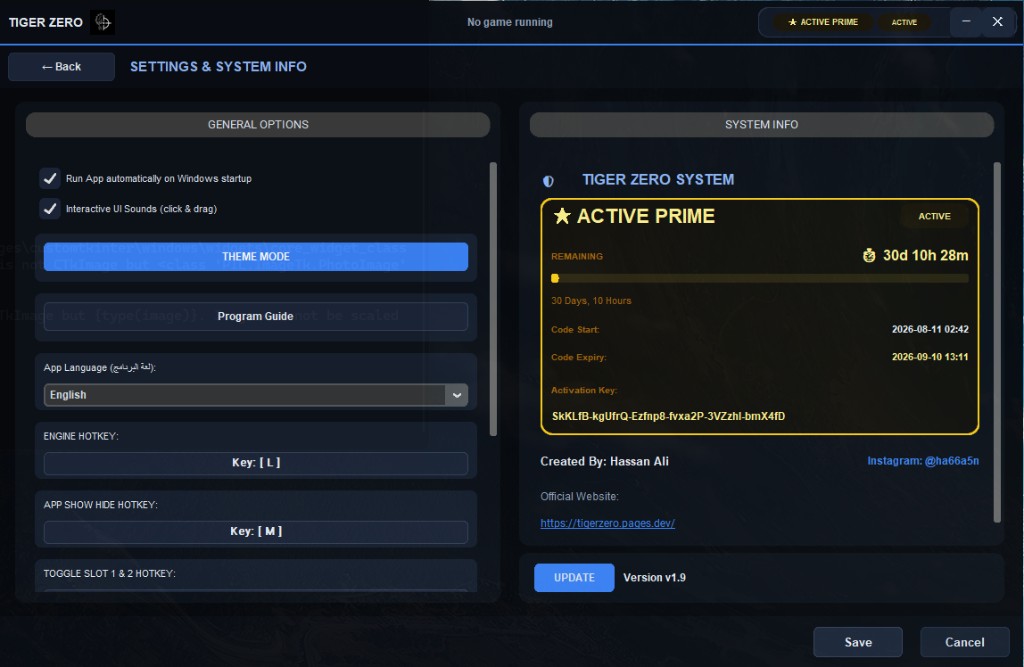Viewport: 1024px width, 667px height.
Task: Change the Engine Hotkey Key [ L ]
Action: click(x=255, y=463)
